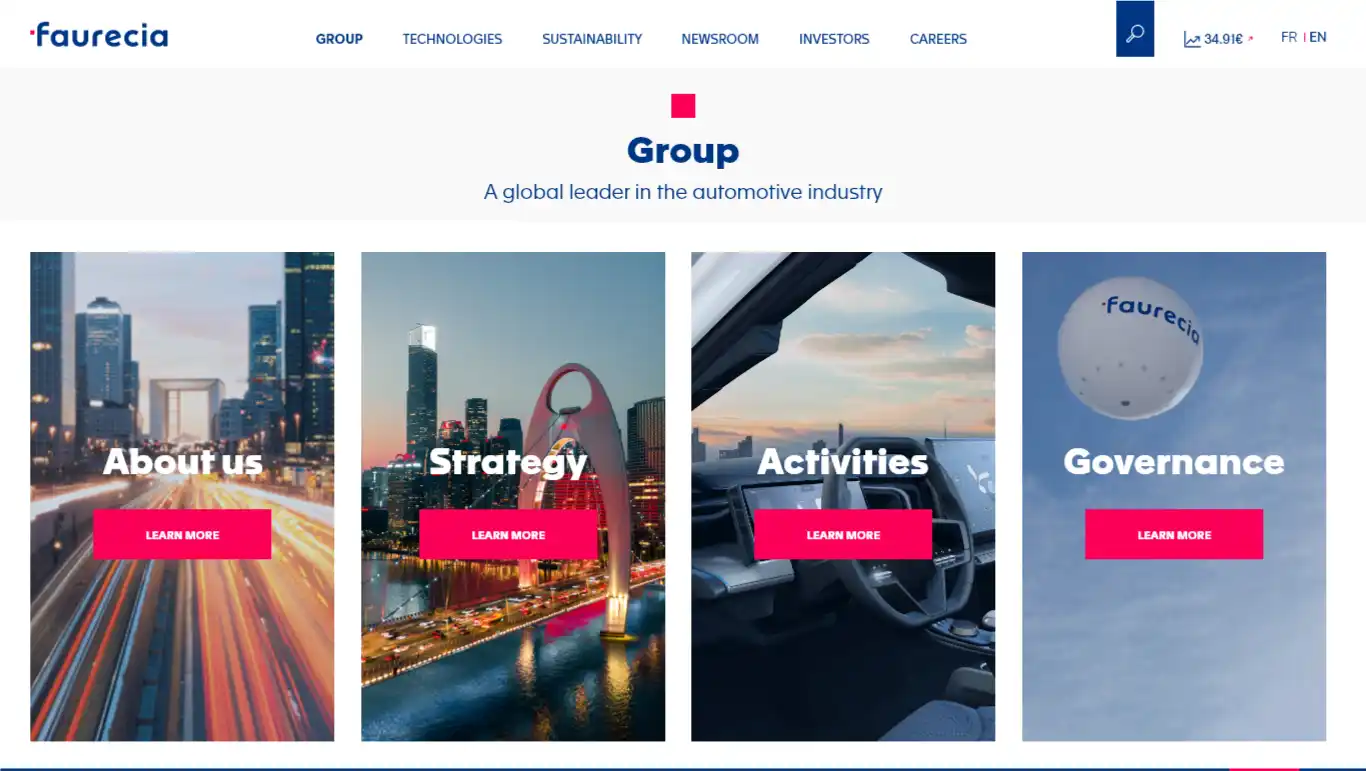This screenshot has height=771, width=1366.
Task: Click the 34.91€ share price link
Action: [x=1223, y=39]
